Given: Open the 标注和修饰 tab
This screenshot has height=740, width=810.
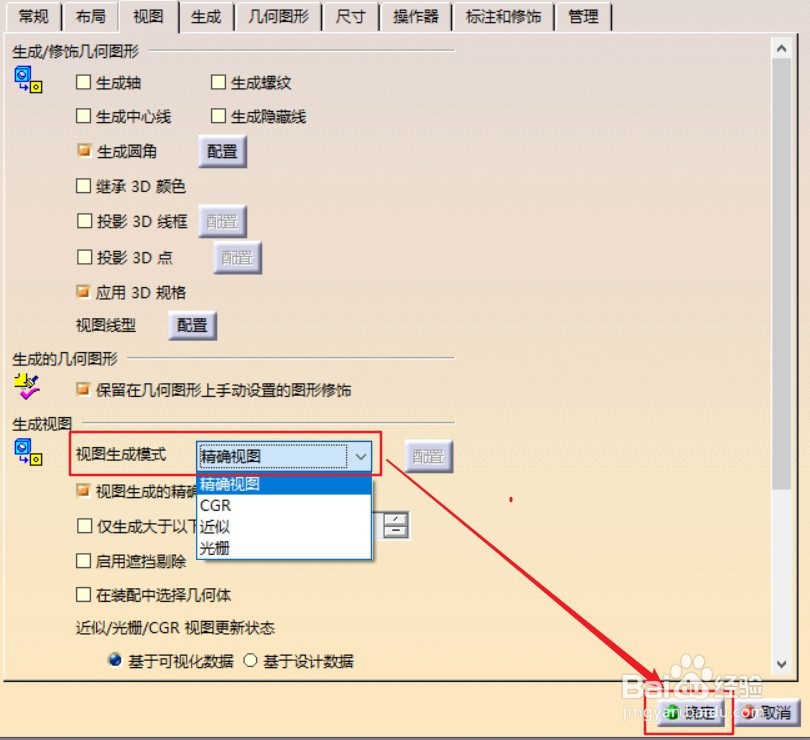Looking at the screenshot, I should [503, 16].
